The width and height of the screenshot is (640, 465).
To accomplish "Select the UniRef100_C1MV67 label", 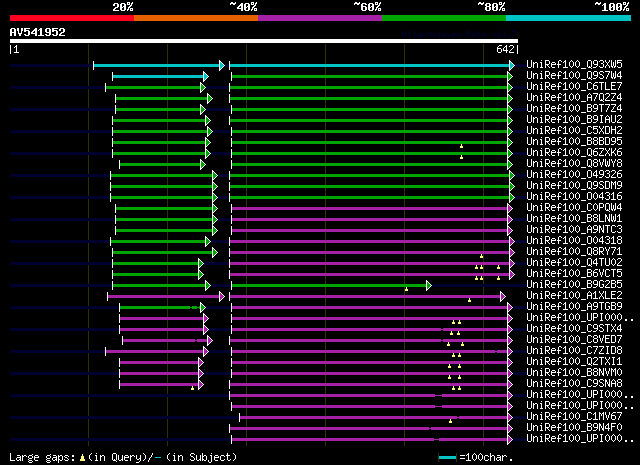I will (x=574, y=417).
